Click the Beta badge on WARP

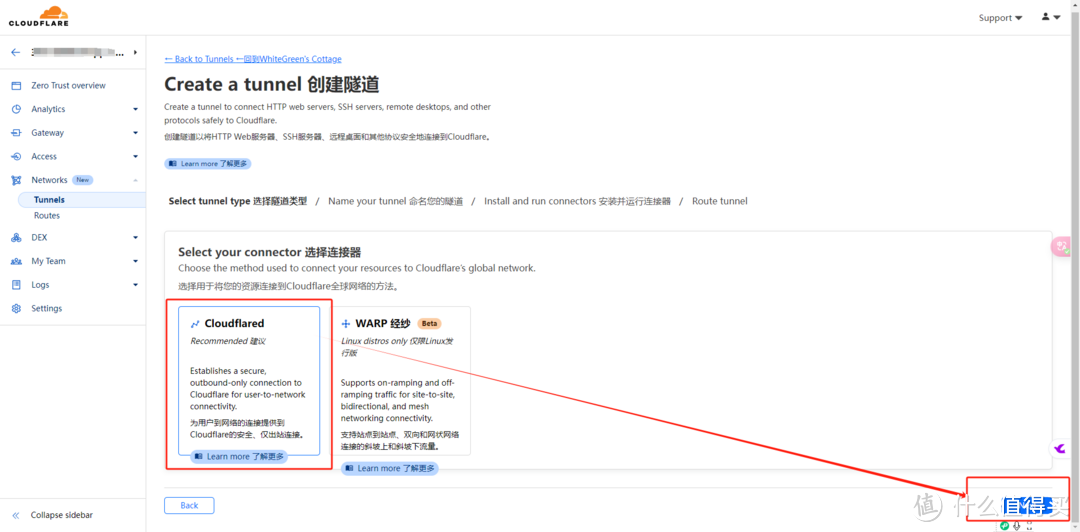(430, 323)
